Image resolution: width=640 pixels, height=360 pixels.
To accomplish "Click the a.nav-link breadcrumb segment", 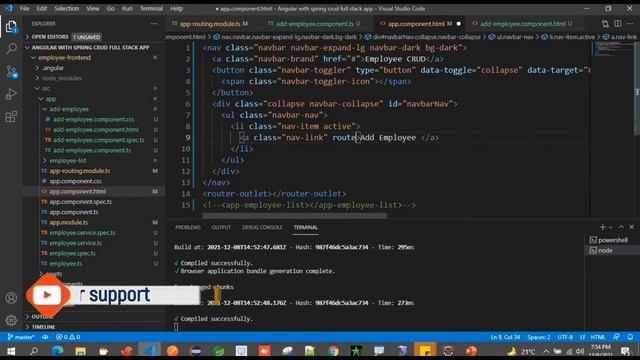I will pyautogui.click(x=620, y=37).
